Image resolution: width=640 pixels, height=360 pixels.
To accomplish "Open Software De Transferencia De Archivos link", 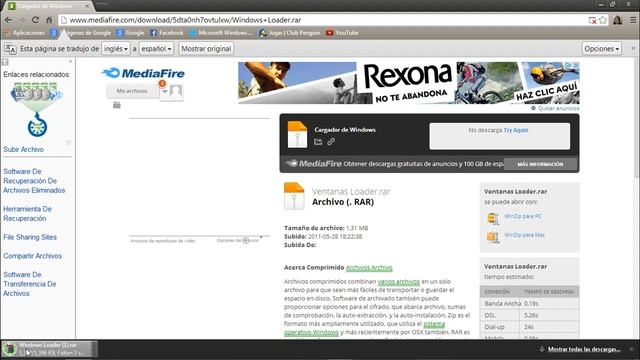I will (30, 284).
